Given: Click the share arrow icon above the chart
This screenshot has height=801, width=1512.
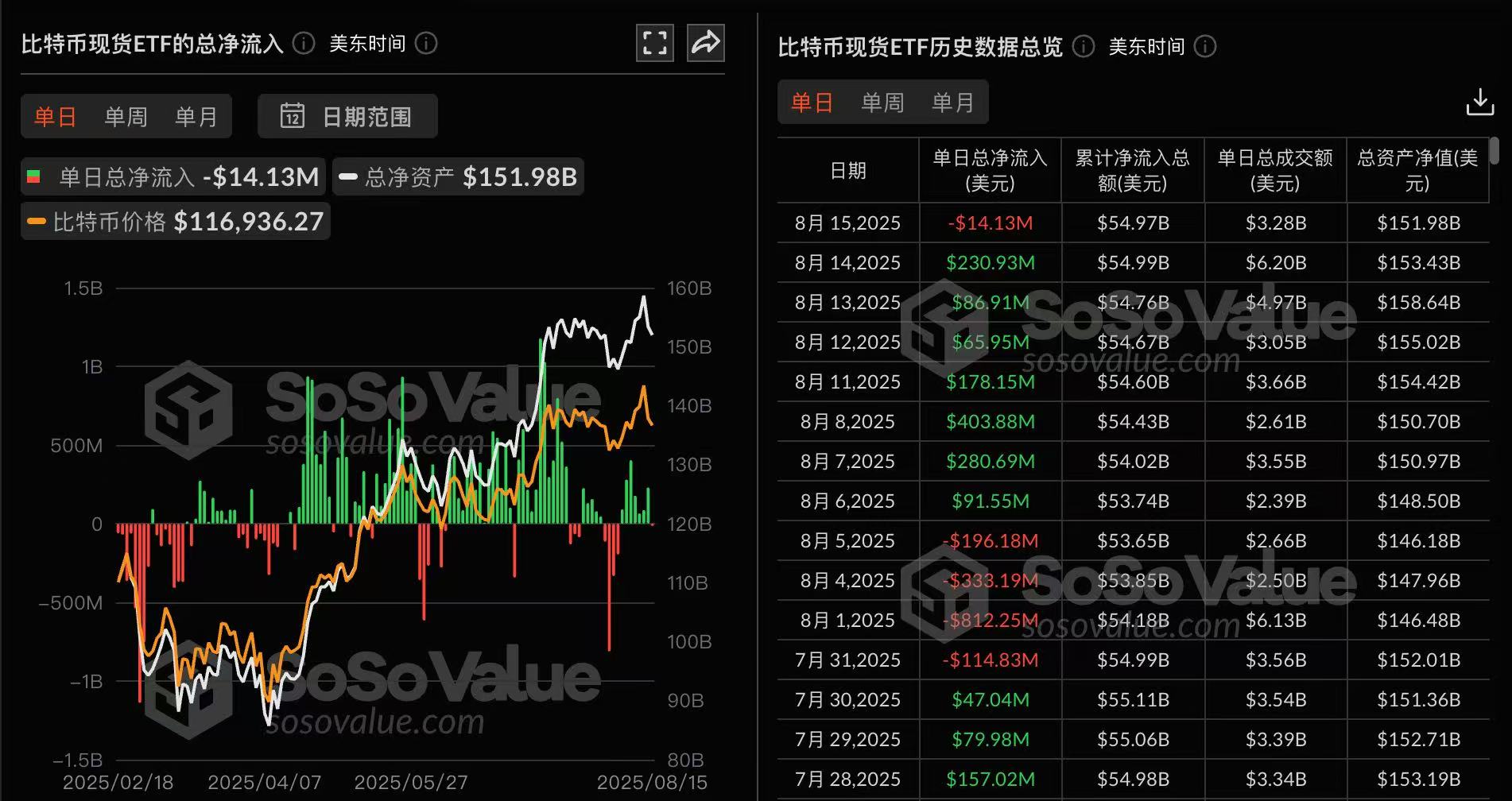Looking at the screenshot, I should (x=704, y=43).
